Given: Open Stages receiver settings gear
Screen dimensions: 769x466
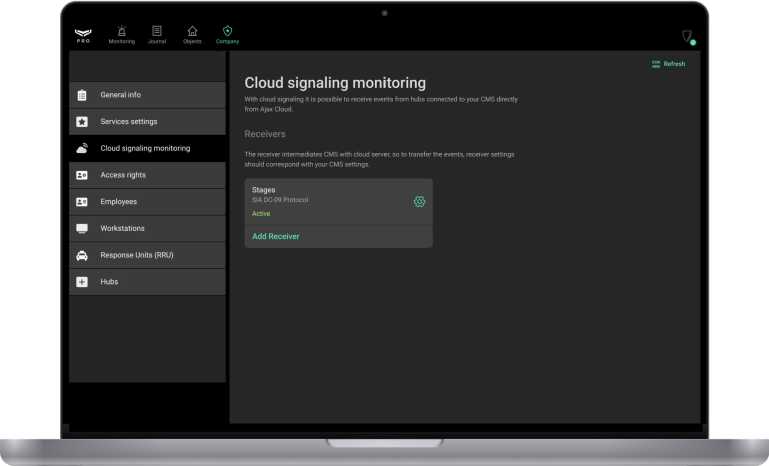Looking at the screenshot, I should [x=419, y=201].
